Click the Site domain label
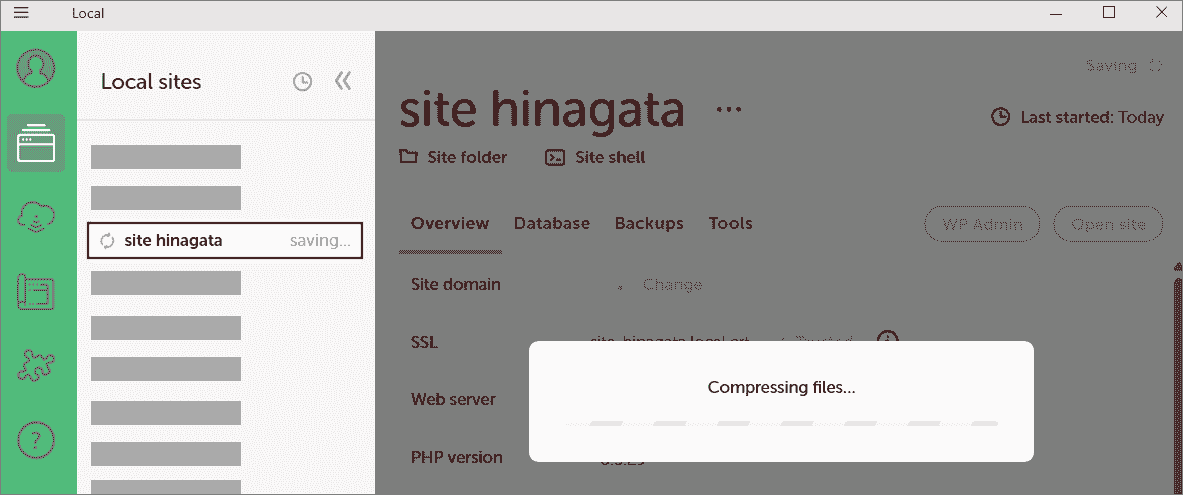This screenshot has width=1183, height=495. pyautogui.click(x=456, y=284)
